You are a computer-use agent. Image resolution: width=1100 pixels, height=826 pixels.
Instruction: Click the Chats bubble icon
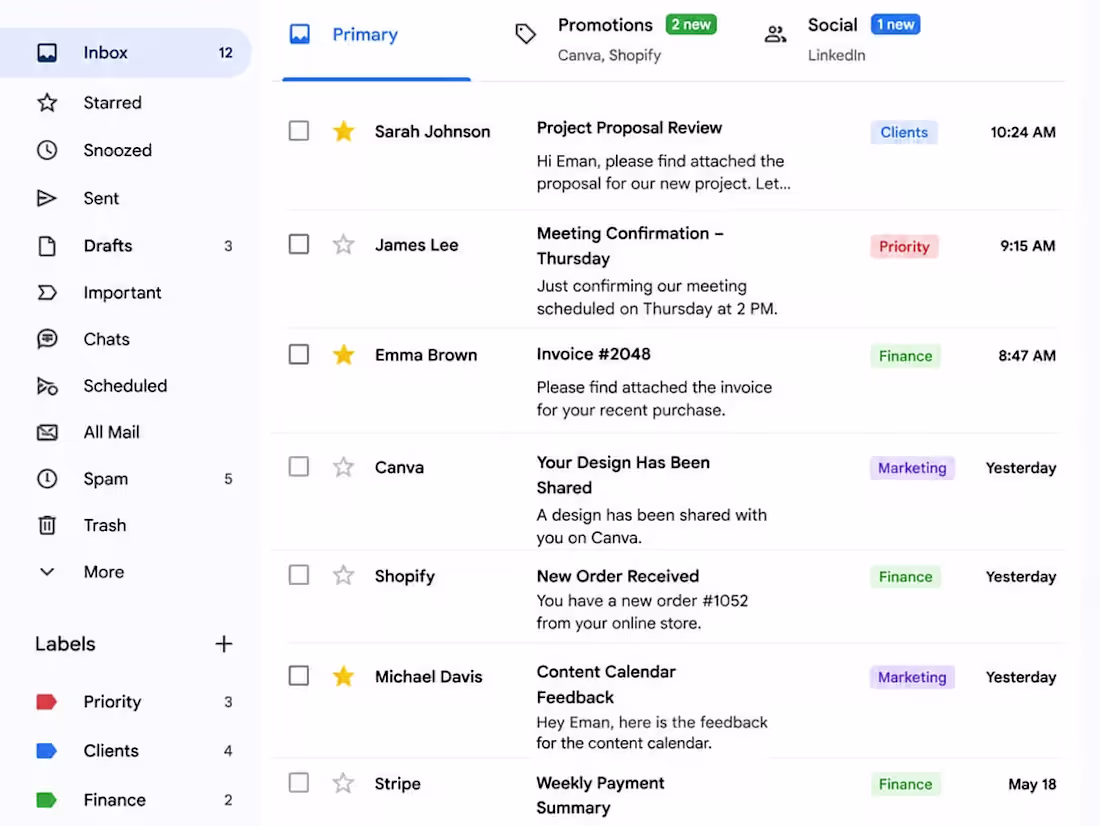[47, 339]
